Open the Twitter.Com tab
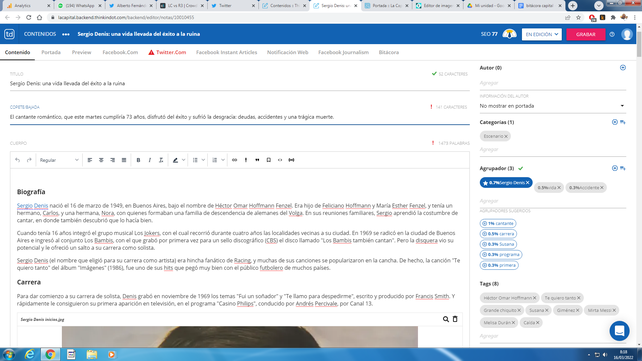642x361 pixels. point(167,52)
